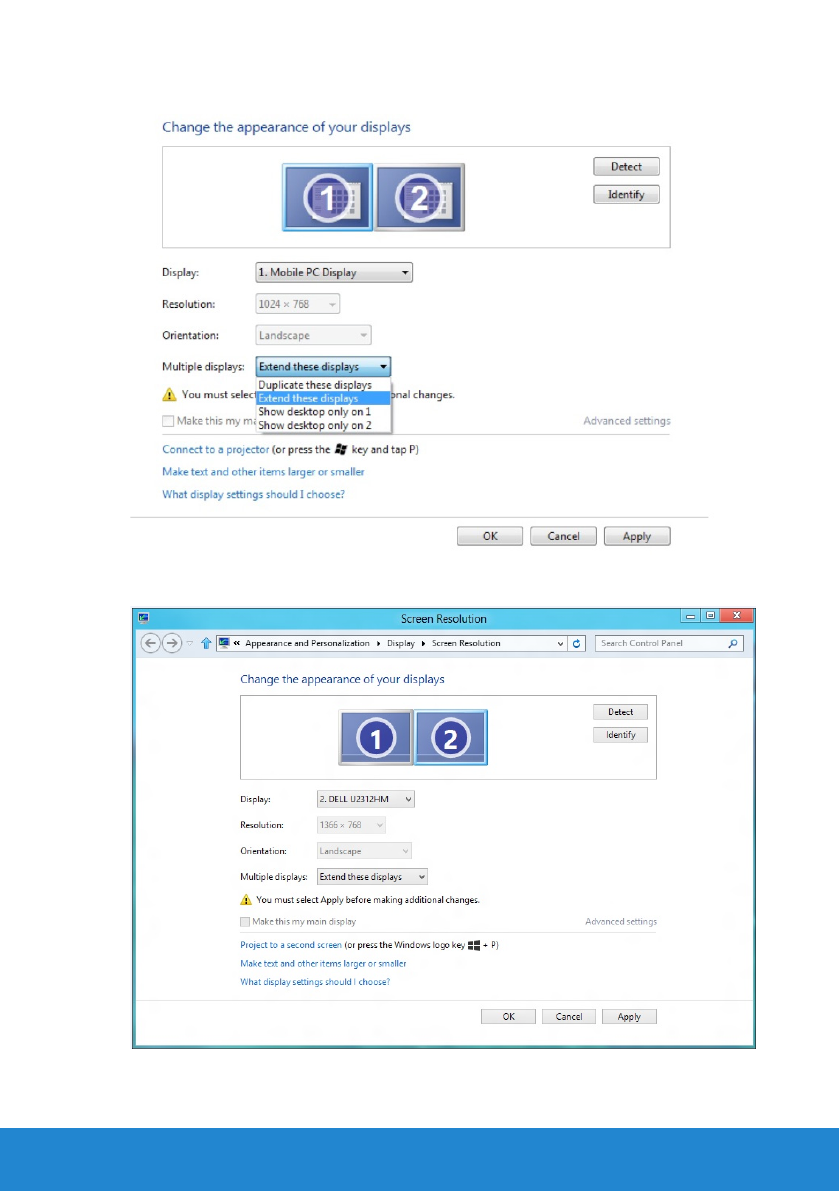Click Apply in the Screen Resolution window
Screen dimensions: 839x1191
click(x=629, y=1016)
